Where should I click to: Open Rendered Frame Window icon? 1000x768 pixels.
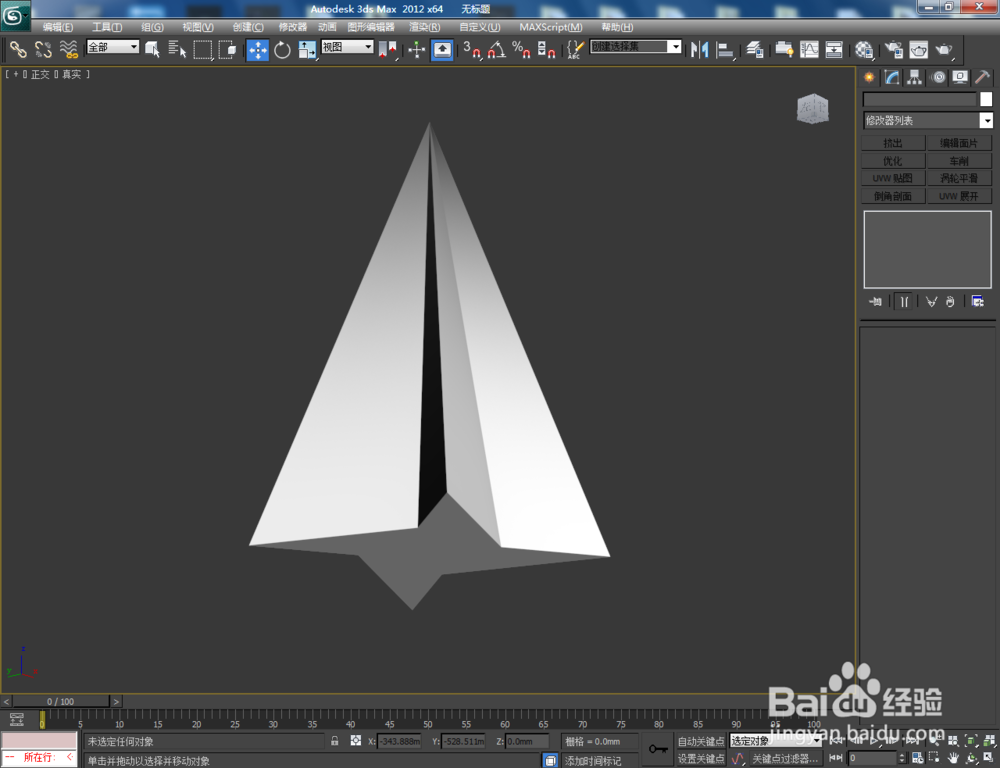(x=919, y=50)
